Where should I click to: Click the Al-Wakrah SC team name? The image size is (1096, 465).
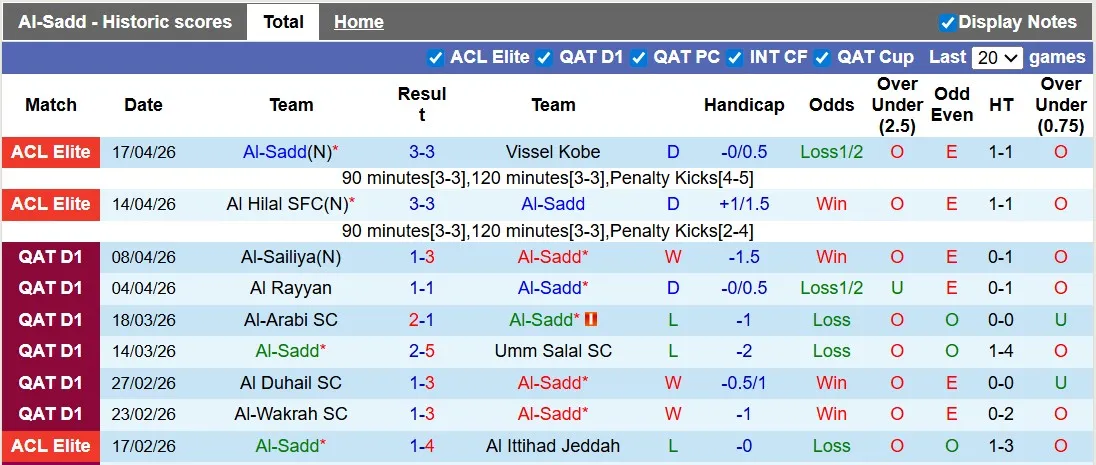coord(290,414)
